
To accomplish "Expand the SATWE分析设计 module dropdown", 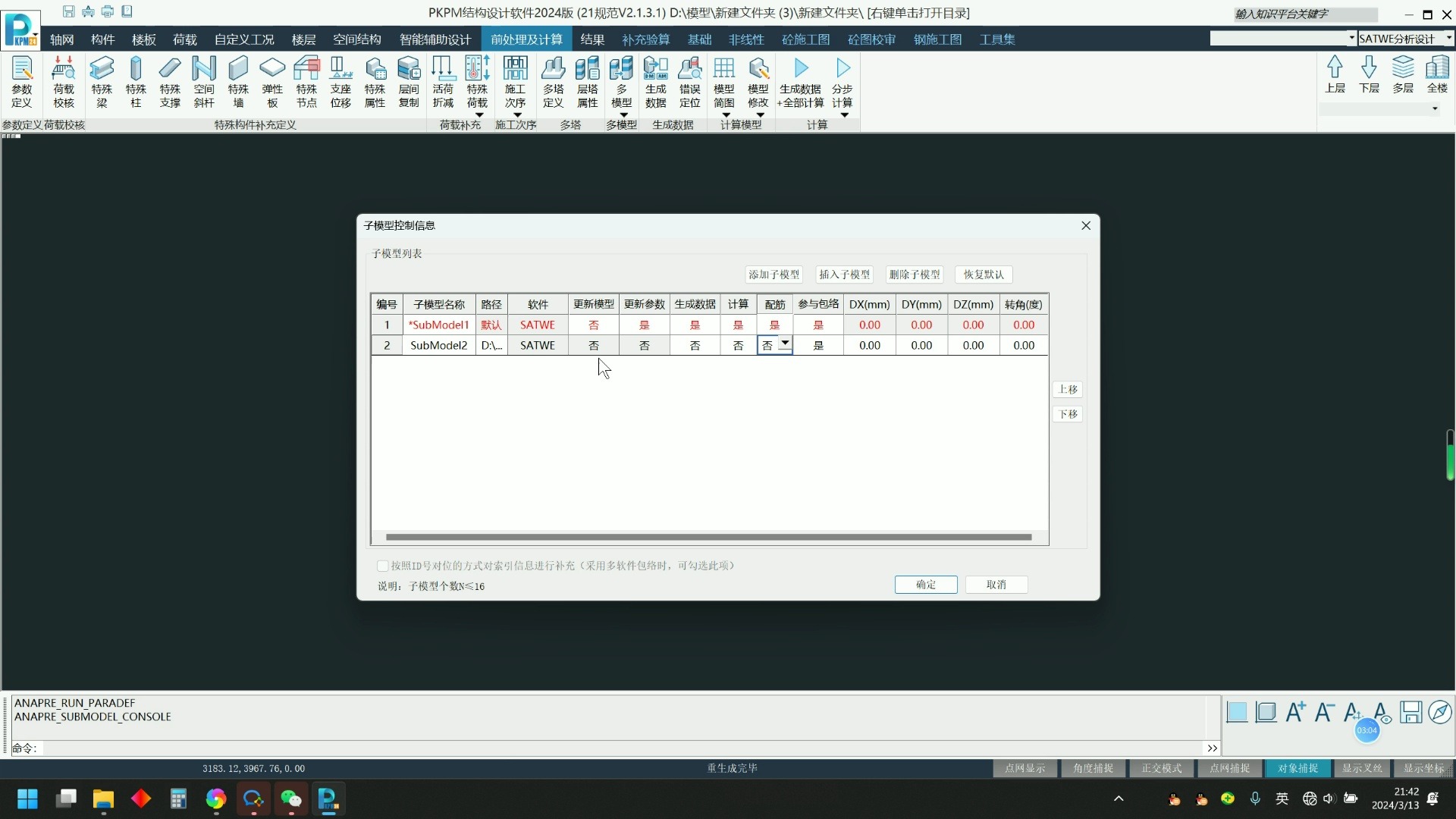I will [x=1448, y=38].
